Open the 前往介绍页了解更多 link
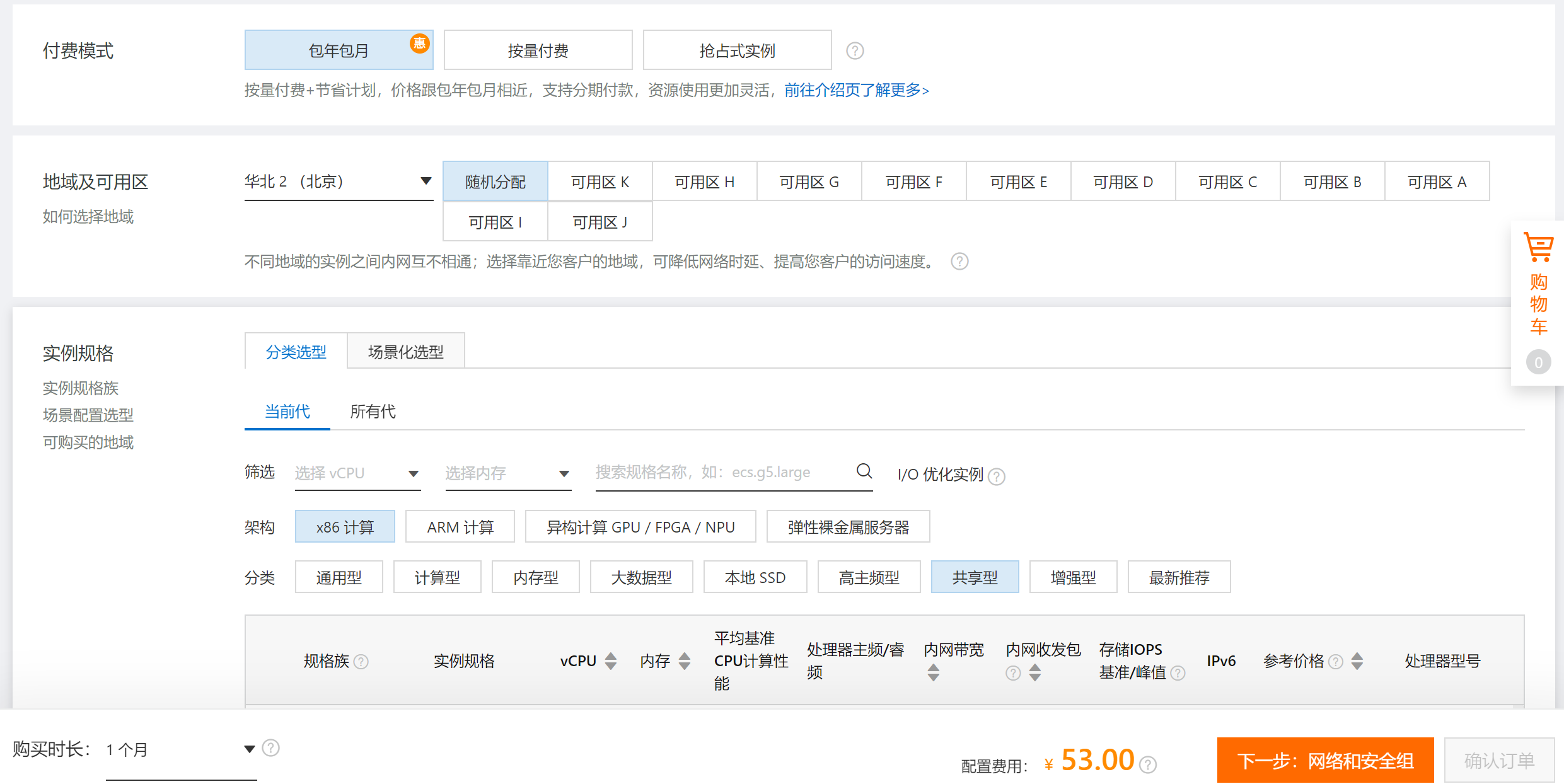This screenshot has height=784, width=1564. 855,91
